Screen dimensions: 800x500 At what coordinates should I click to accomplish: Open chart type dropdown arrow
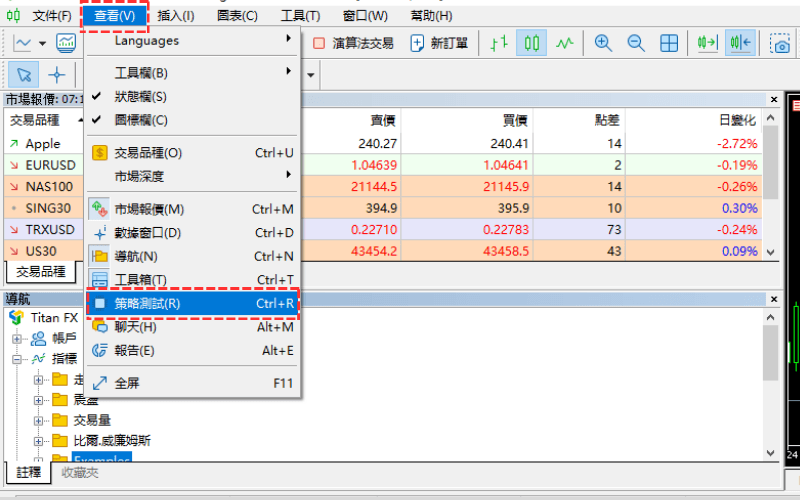tap(42, 43)
